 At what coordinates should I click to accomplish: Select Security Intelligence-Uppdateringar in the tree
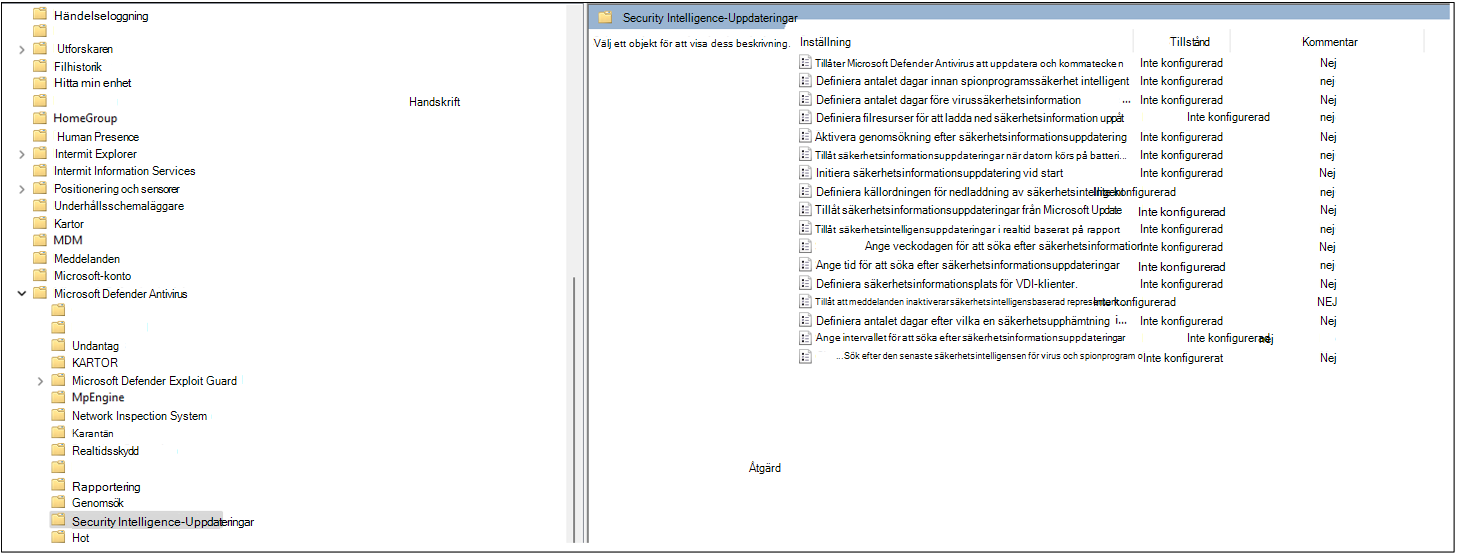click(x=163, y=522)
